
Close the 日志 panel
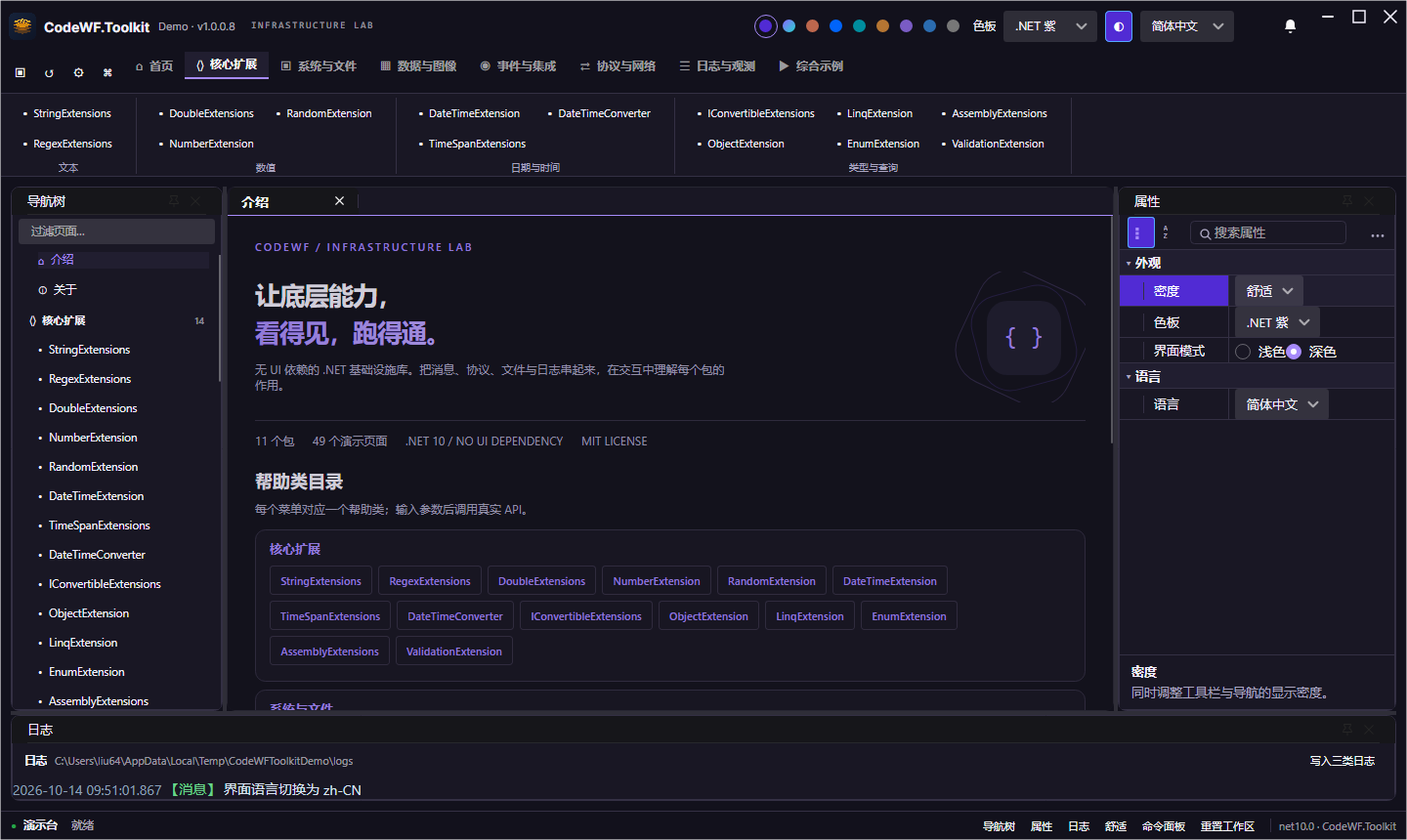[x=1369, y=729]
